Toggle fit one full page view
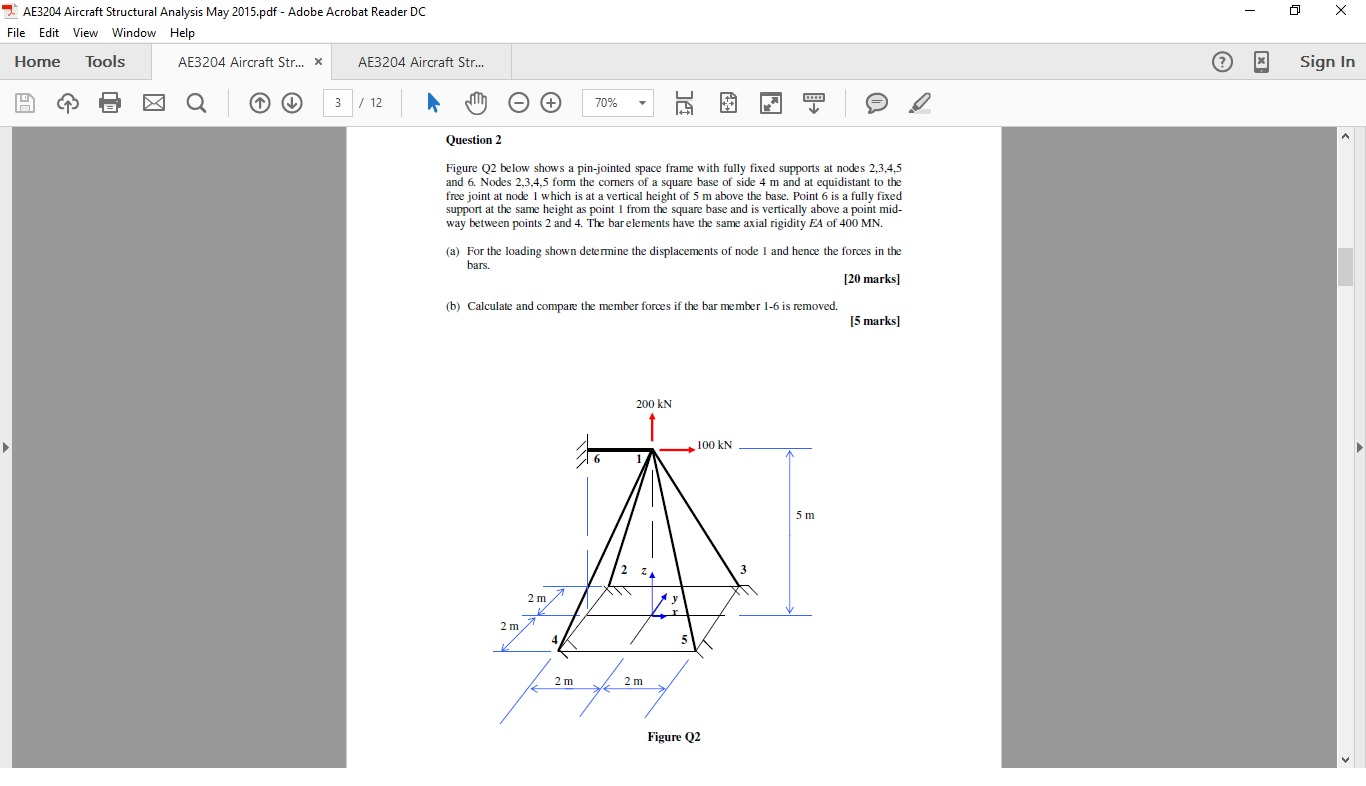This screenshot has height=786, width=1366. (728, 103)
